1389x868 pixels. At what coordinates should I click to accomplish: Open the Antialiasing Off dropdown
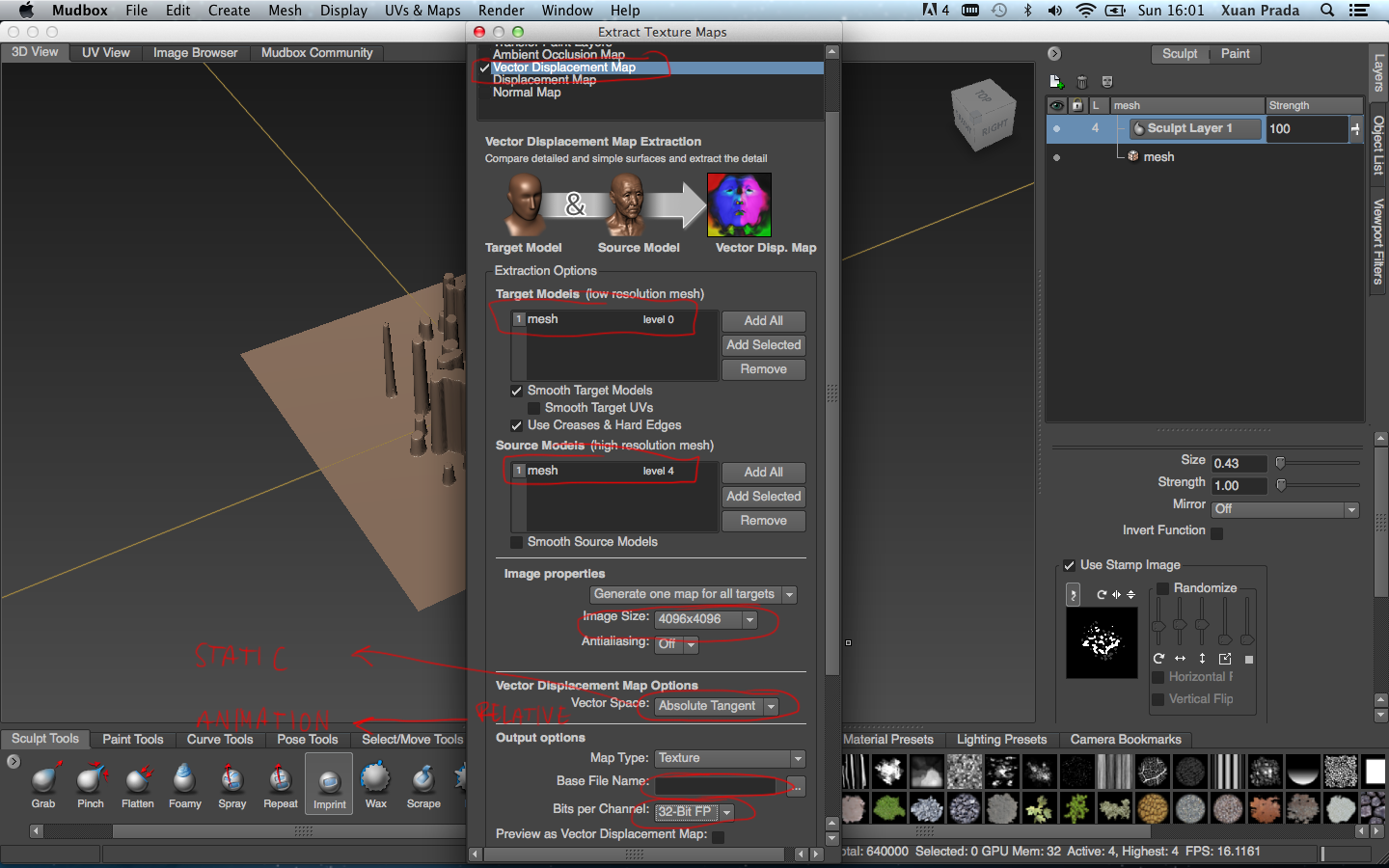tap(676, 644)
